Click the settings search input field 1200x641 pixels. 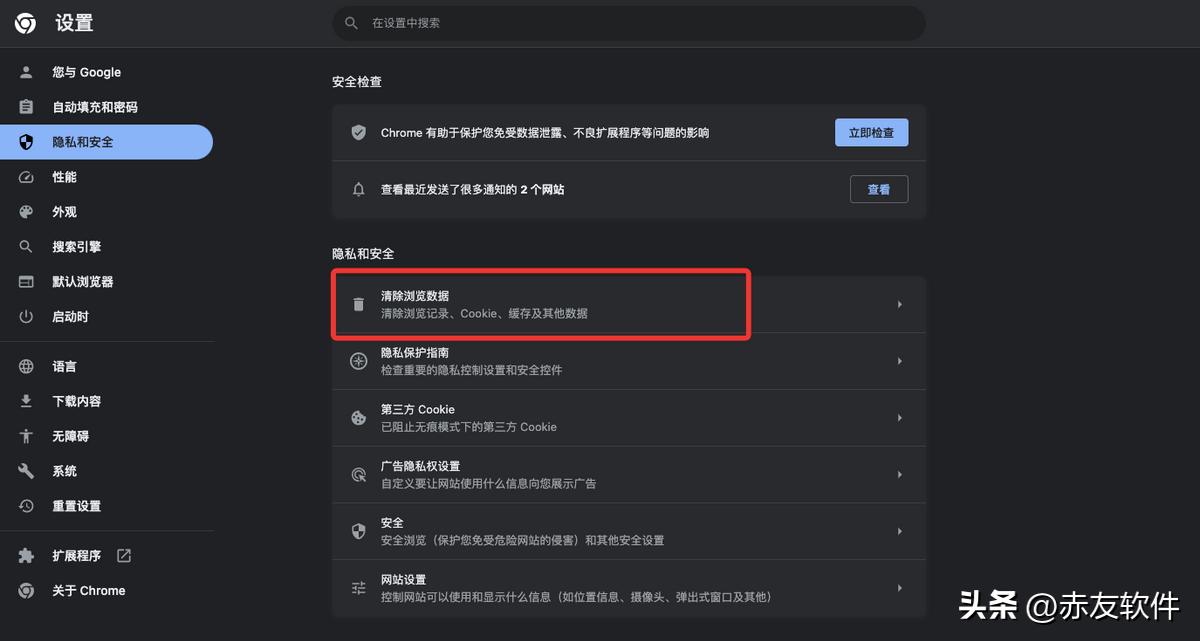pyautogui.click(x=628, y=22)
